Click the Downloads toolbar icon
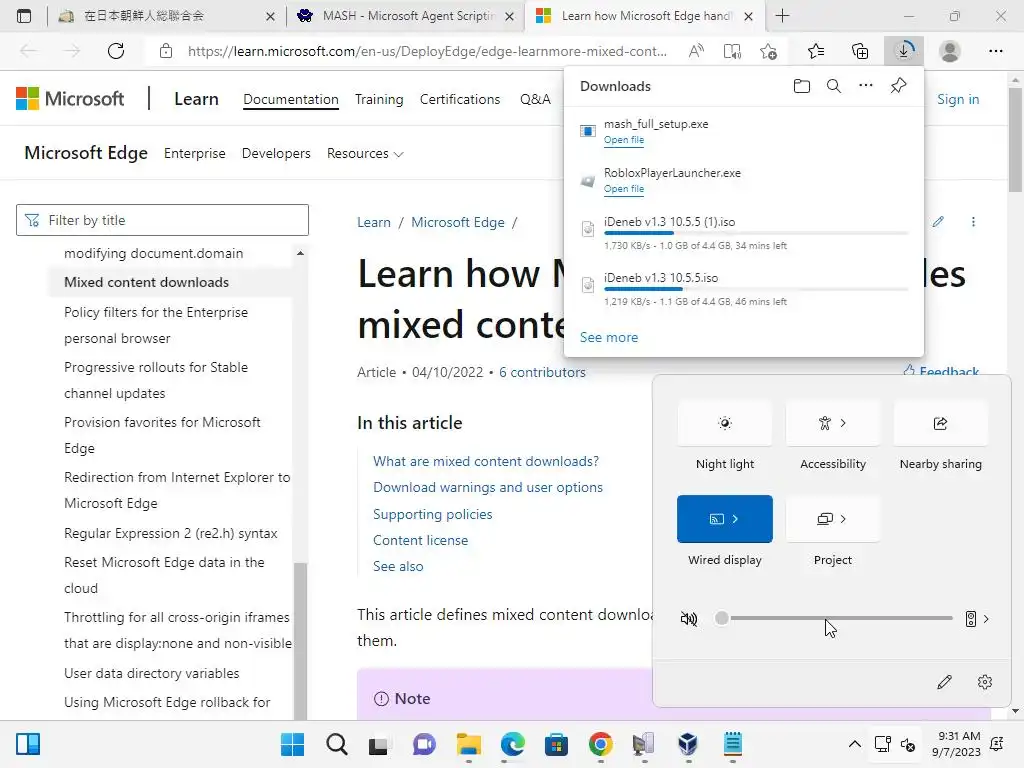Viewport: 1024px width, 768px height. 904,51
